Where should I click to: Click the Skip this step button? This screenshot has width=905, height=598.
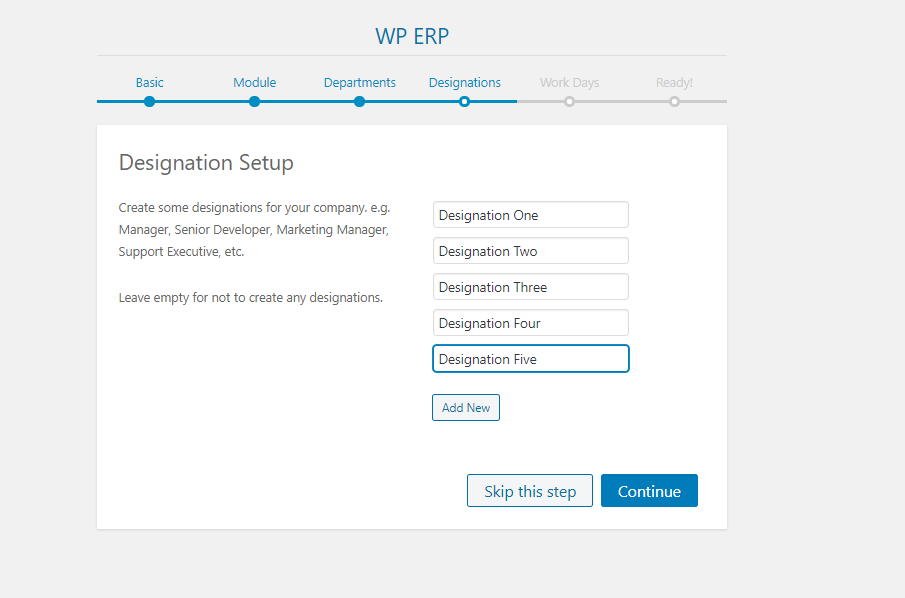point(529,490)
